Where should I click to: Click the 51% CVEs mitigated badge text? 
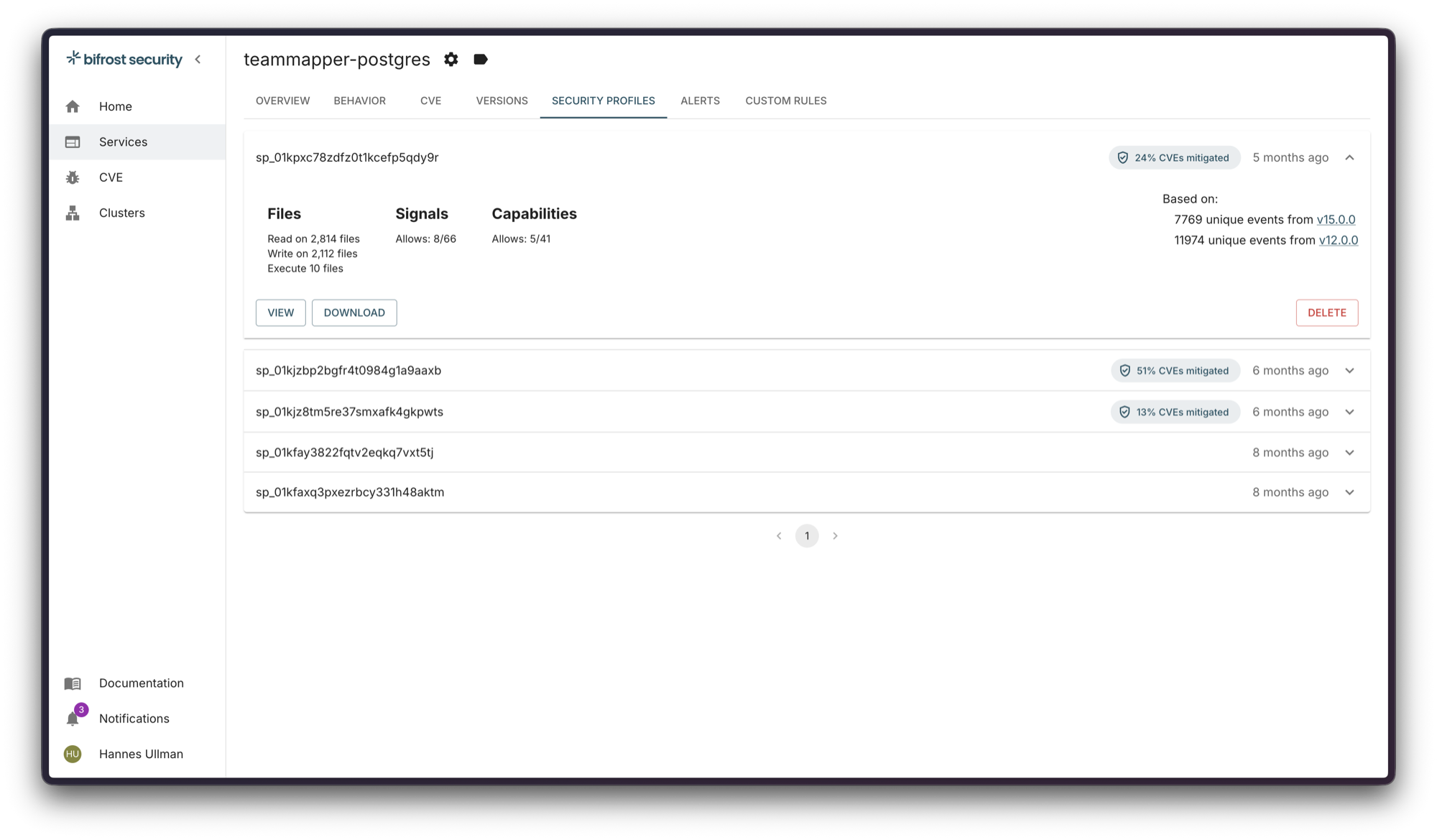(x=1183, y=371)
